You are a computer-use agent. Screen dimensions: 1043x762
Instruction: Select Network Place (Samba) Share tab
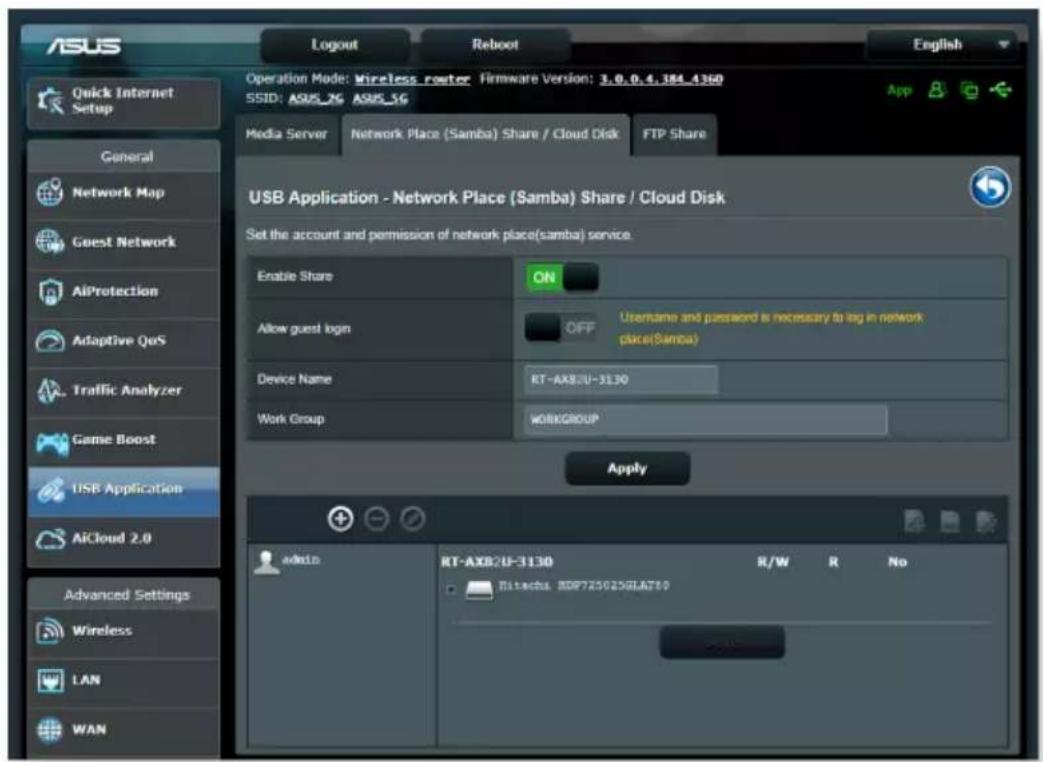pyautogui.click(x=485, y=134)
